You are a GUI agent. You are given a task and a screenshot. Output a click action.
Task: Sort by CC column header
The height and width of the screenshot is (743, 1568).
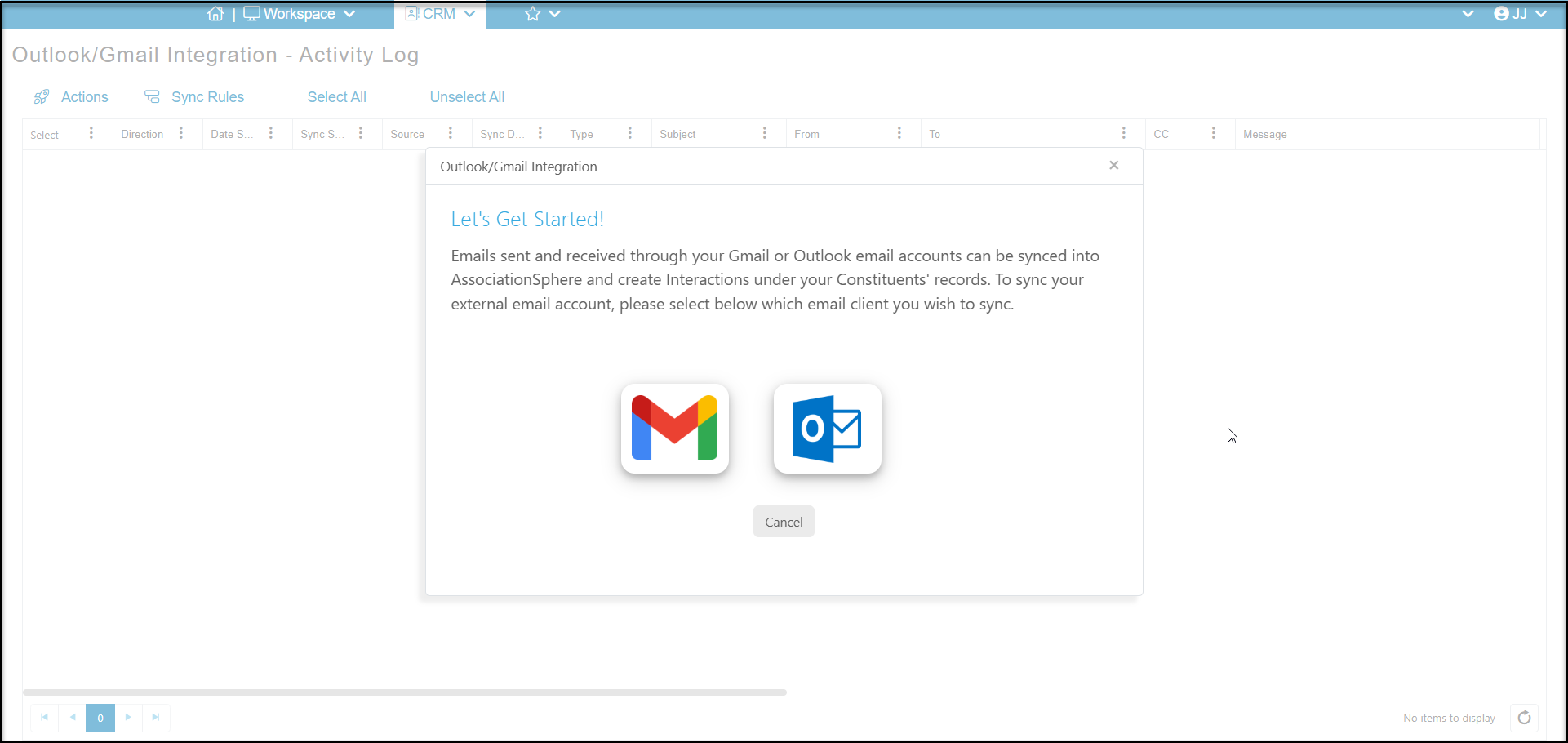coord(1162,135)
